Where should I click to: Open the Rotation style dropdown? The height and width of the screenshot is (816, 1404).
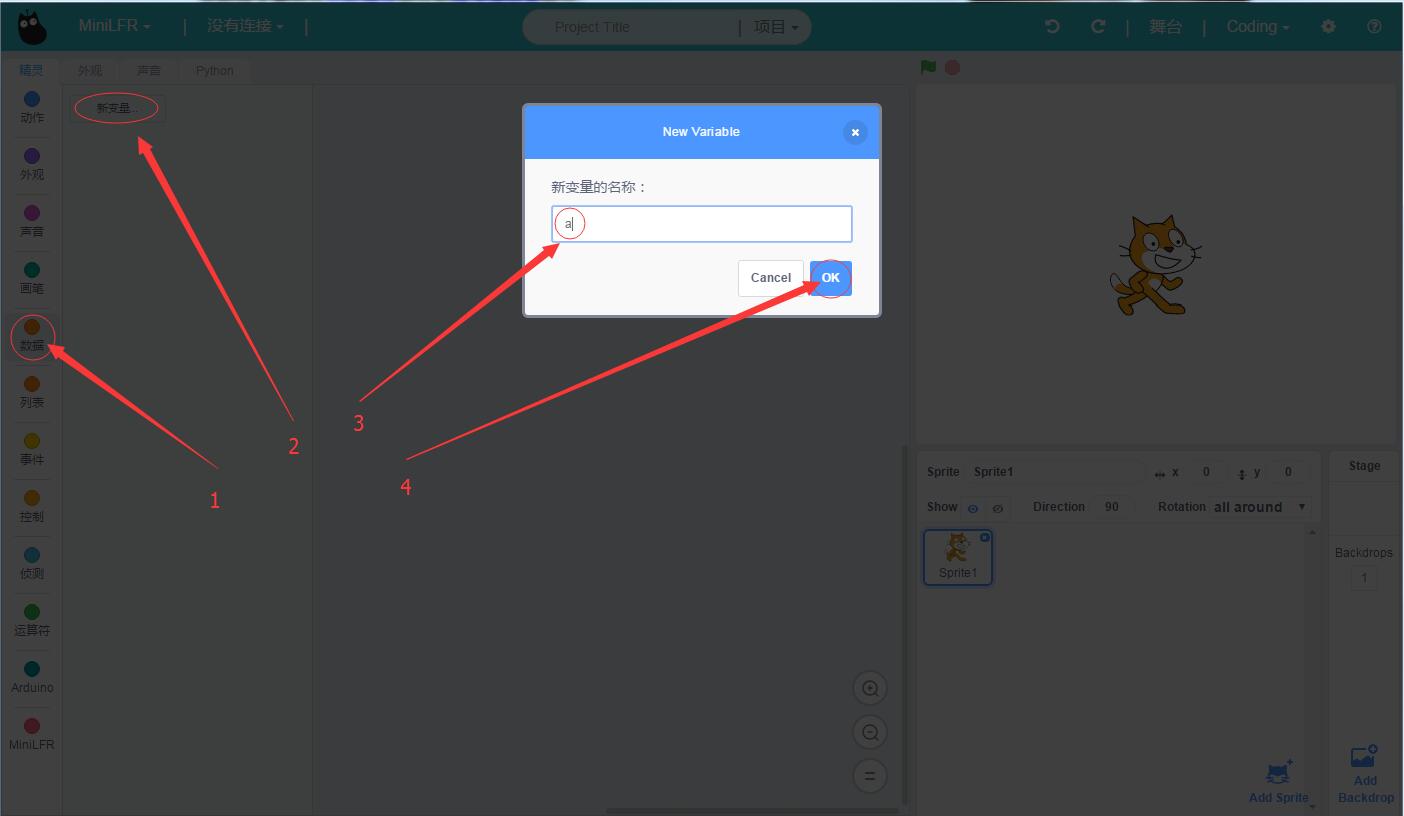click(1260, 507)
